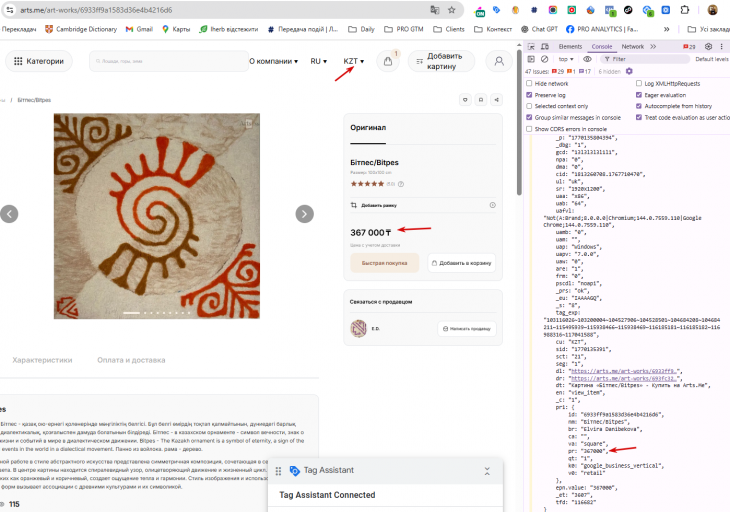
Task: Open the Chrome extensions puzzle icon
Action: pyautogui.click(x=684, y=10)
